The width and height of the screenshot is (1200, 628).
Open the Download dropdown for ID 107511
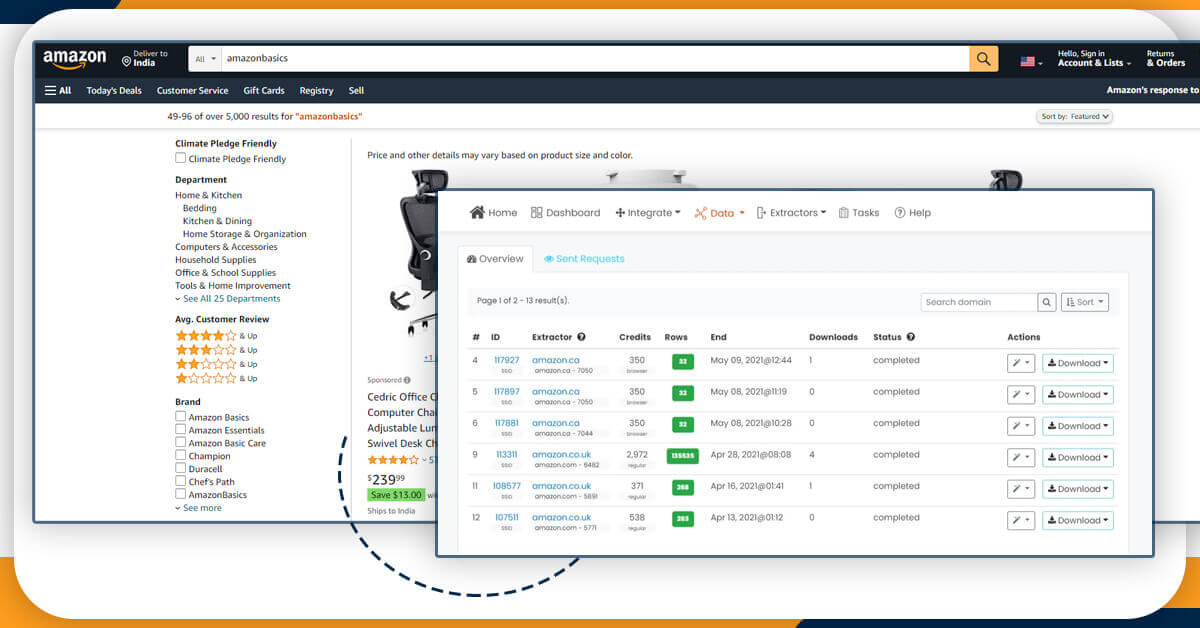pos(1078,520)
